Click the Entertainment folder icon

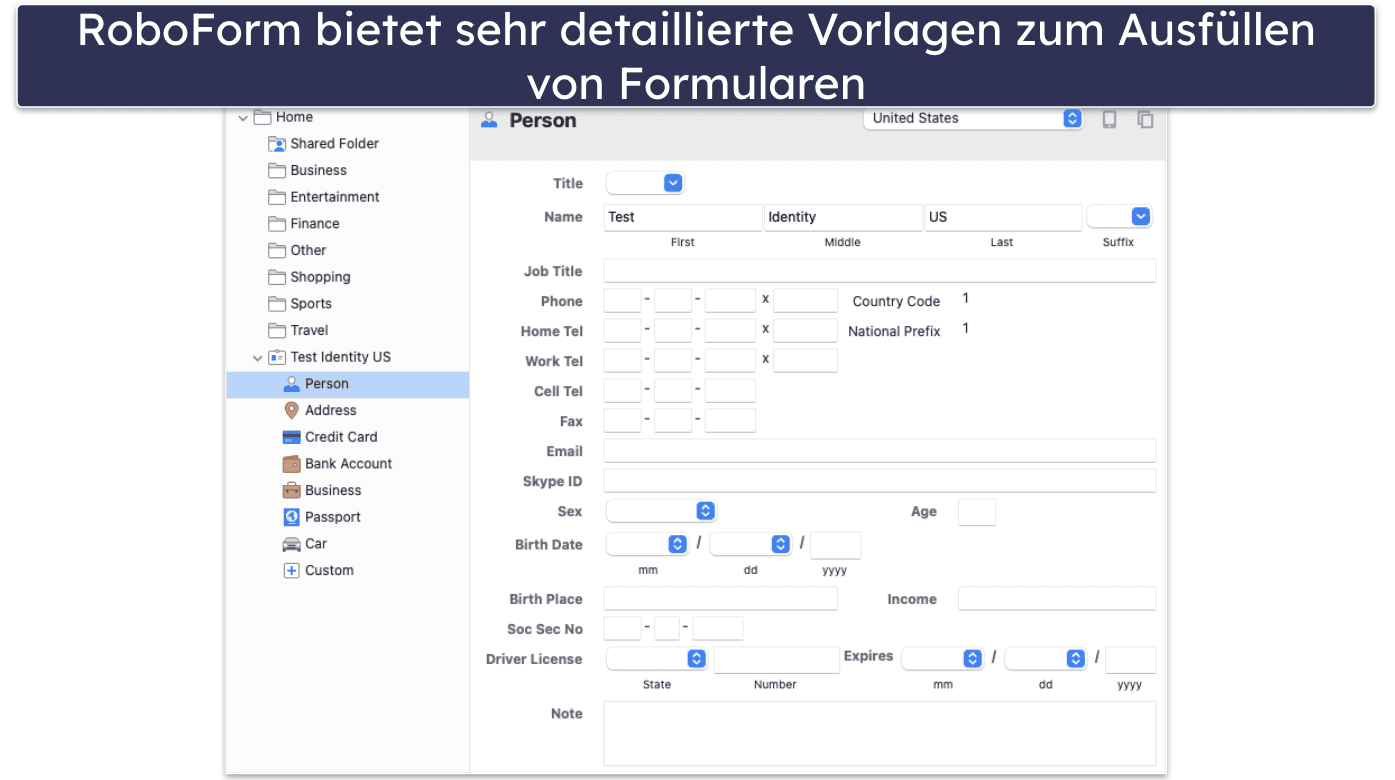tap(277, 197)
